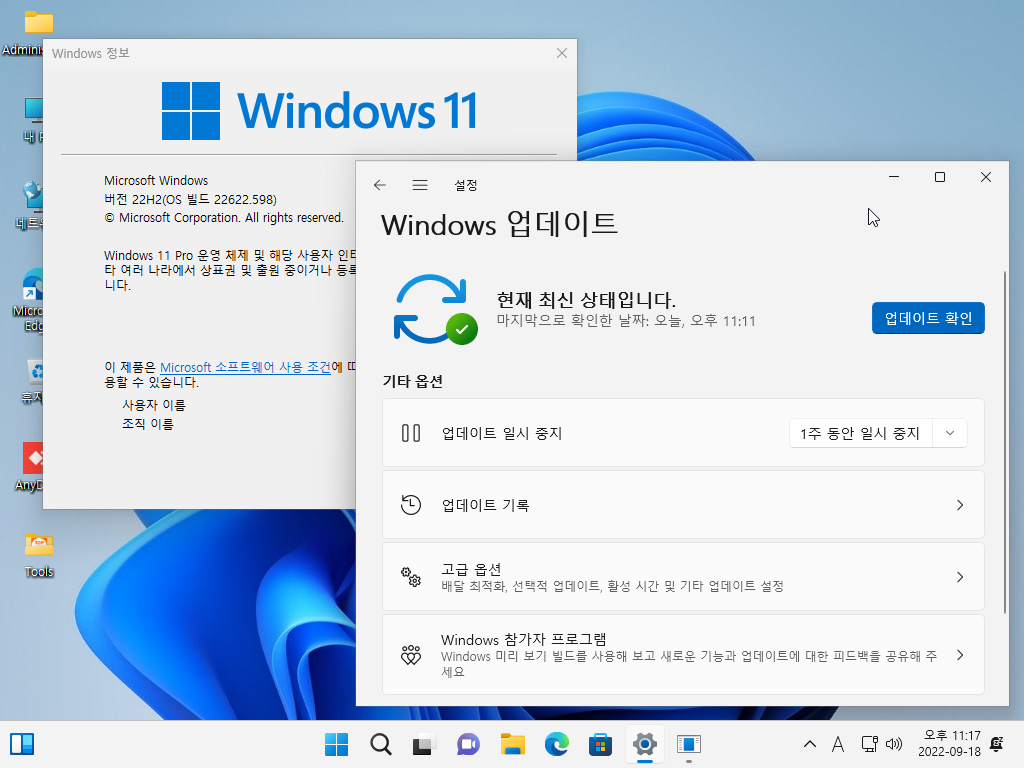Click the gears icon for 고급 옵션
Viewport: 1024px width, 768px height.
click(411, 577)
